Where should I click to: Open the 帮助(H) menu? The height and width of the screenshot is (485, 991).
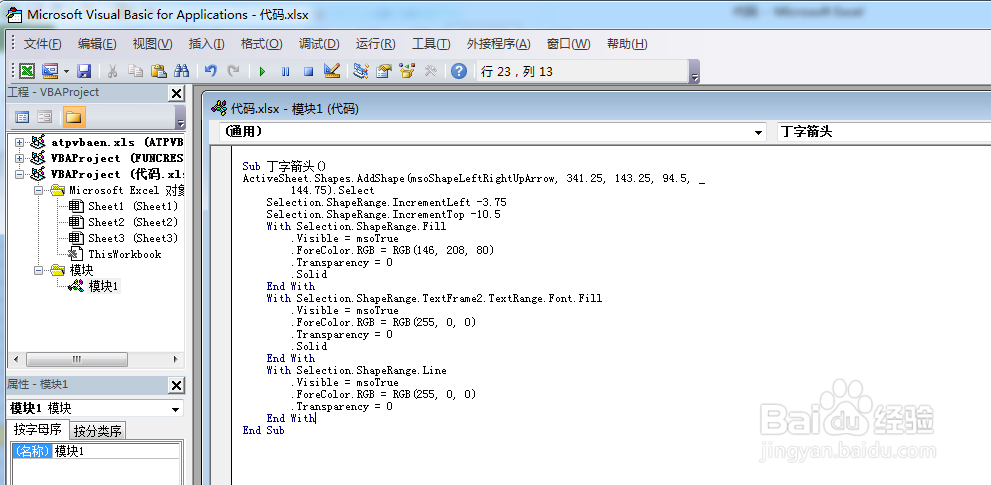coord(627,44)
